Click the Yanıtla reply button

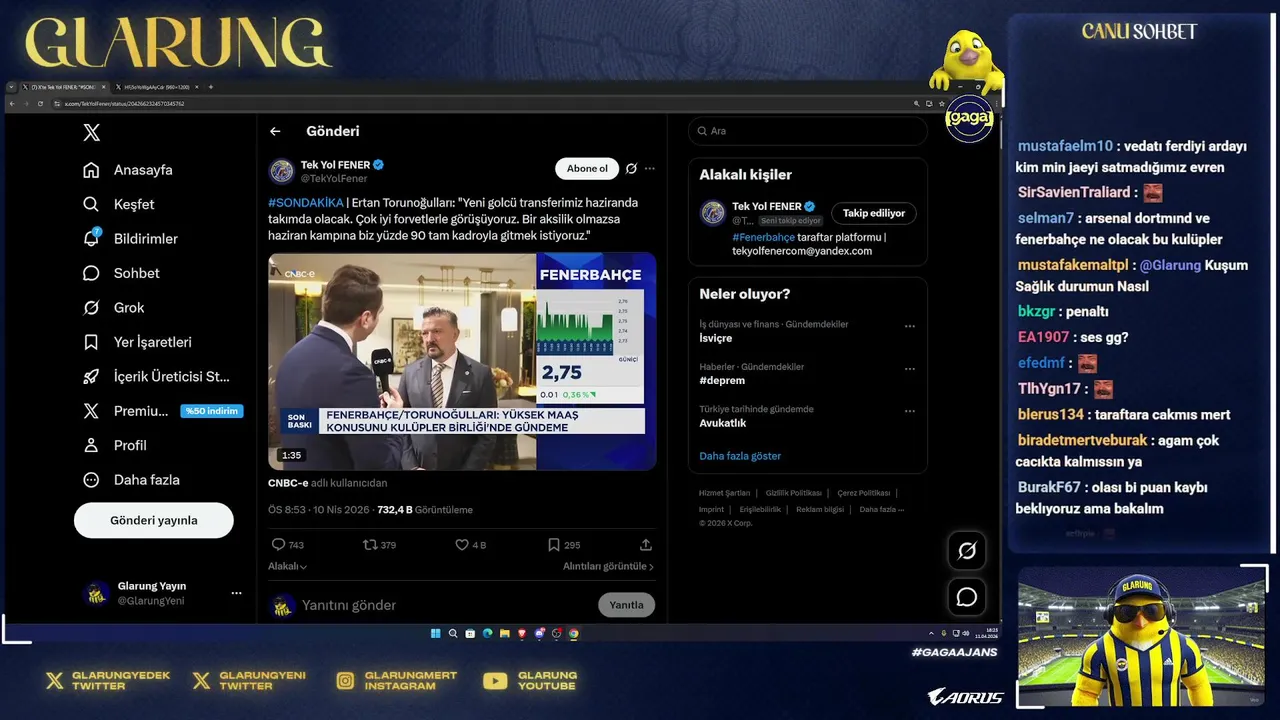click(x=626, y=605)
